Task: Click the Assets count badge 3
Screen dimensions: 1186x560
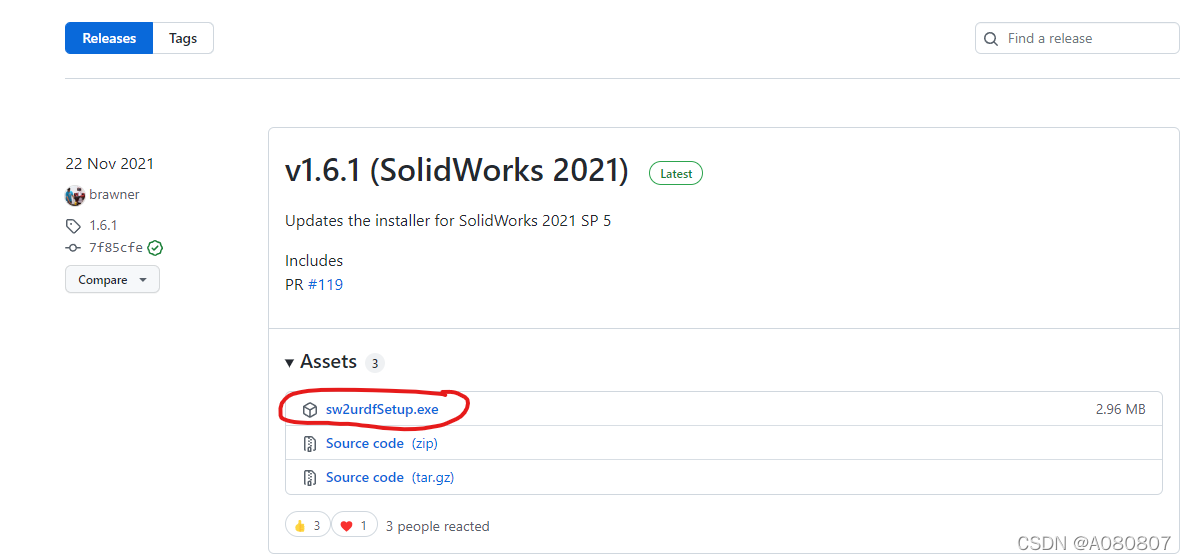Action: pos(374,363)
